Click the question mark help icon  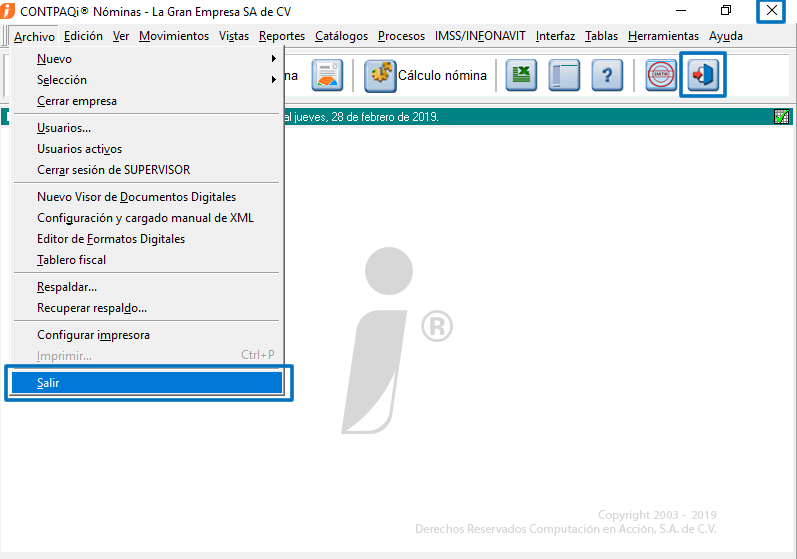pyautogui.click(x=607, y=75)
